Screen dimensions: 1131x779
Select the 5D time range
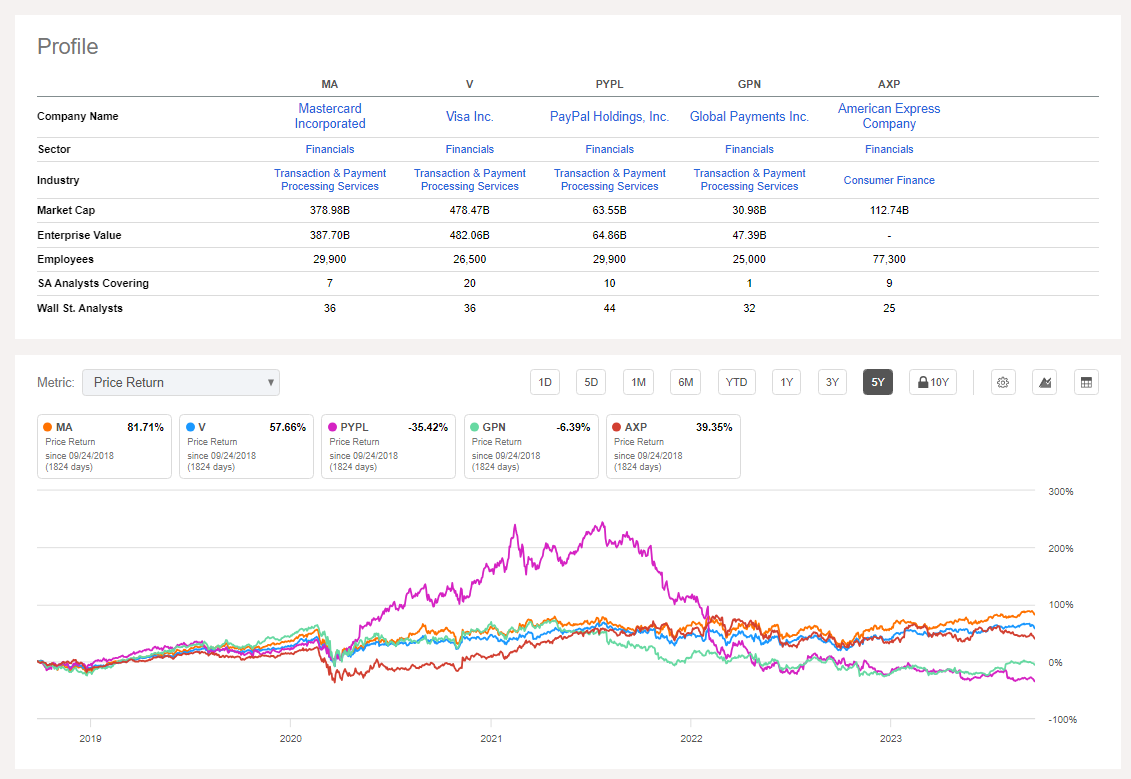(591, 382)
